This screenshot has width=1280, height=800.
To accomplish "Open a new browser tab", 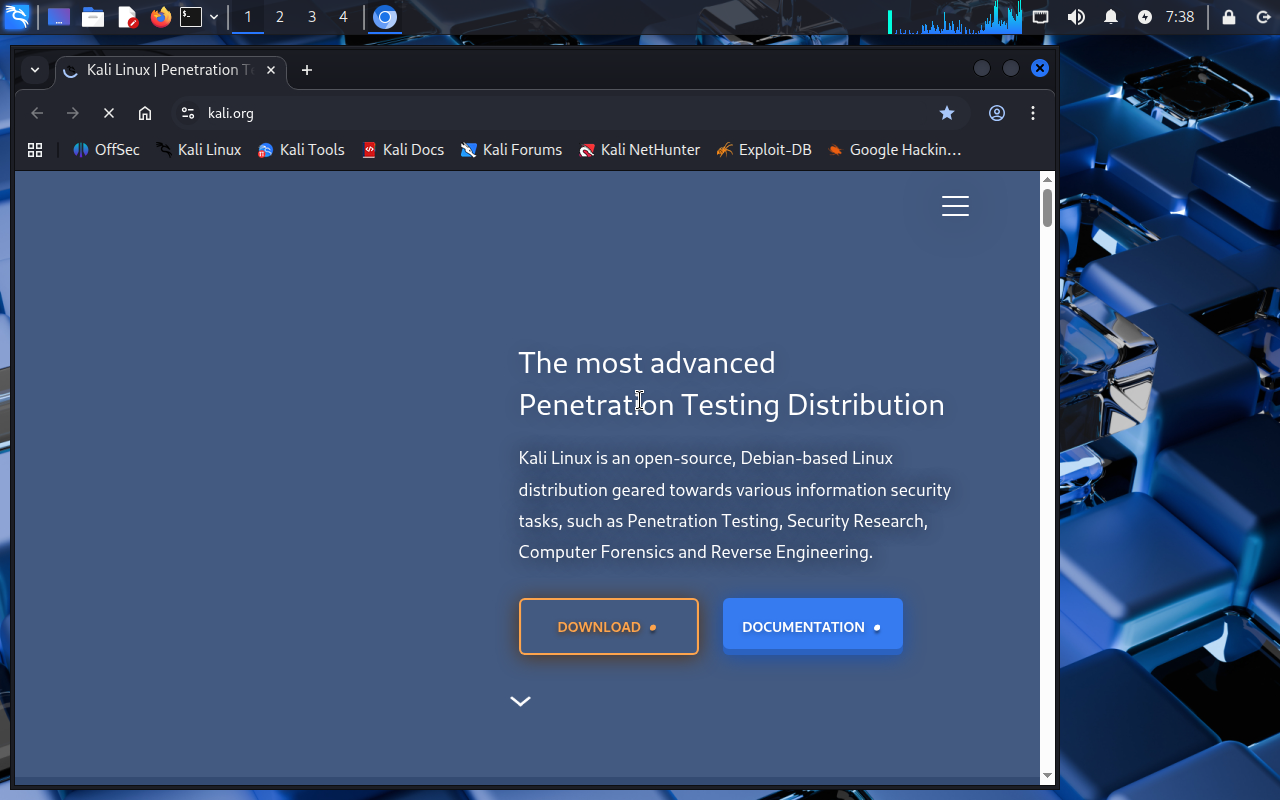I will [x=307, y=70].
